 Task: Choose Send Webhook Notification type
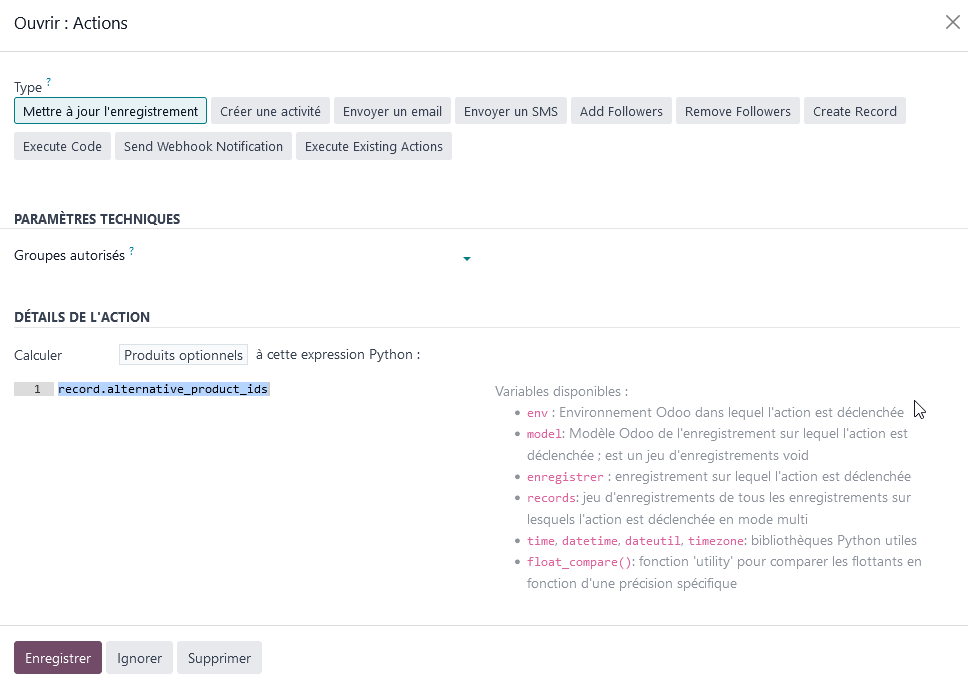click(203, 146)
